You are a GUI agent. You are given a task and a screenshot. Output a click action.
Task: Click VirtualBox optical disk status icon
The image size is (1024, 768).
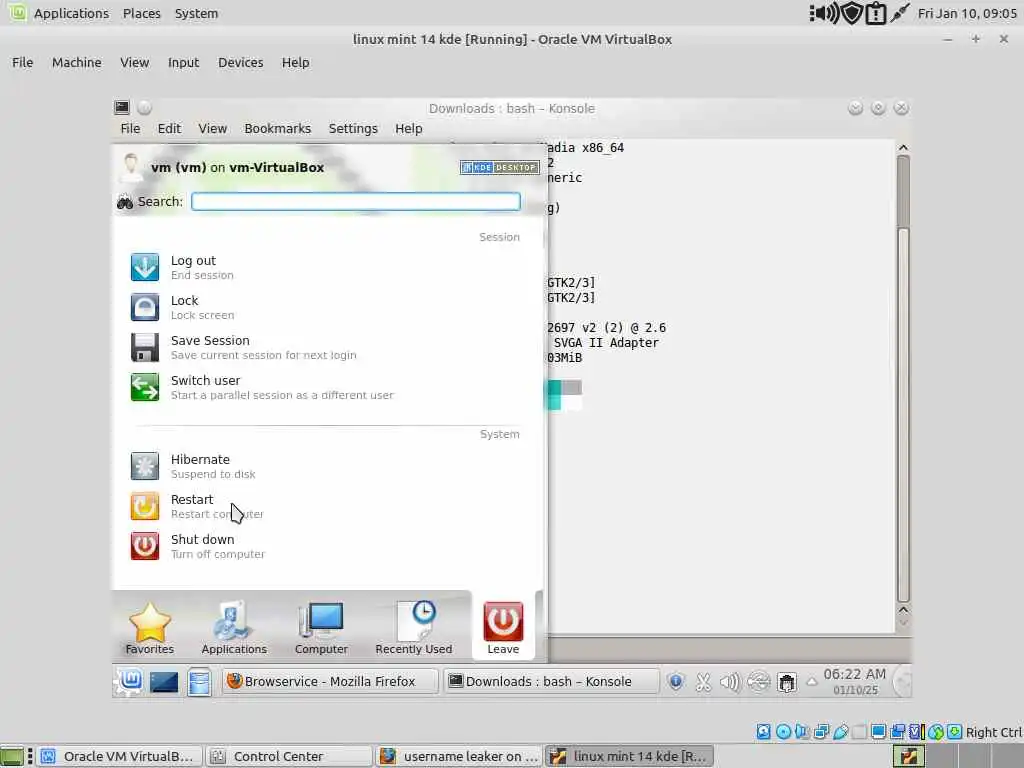coord(783,731)
